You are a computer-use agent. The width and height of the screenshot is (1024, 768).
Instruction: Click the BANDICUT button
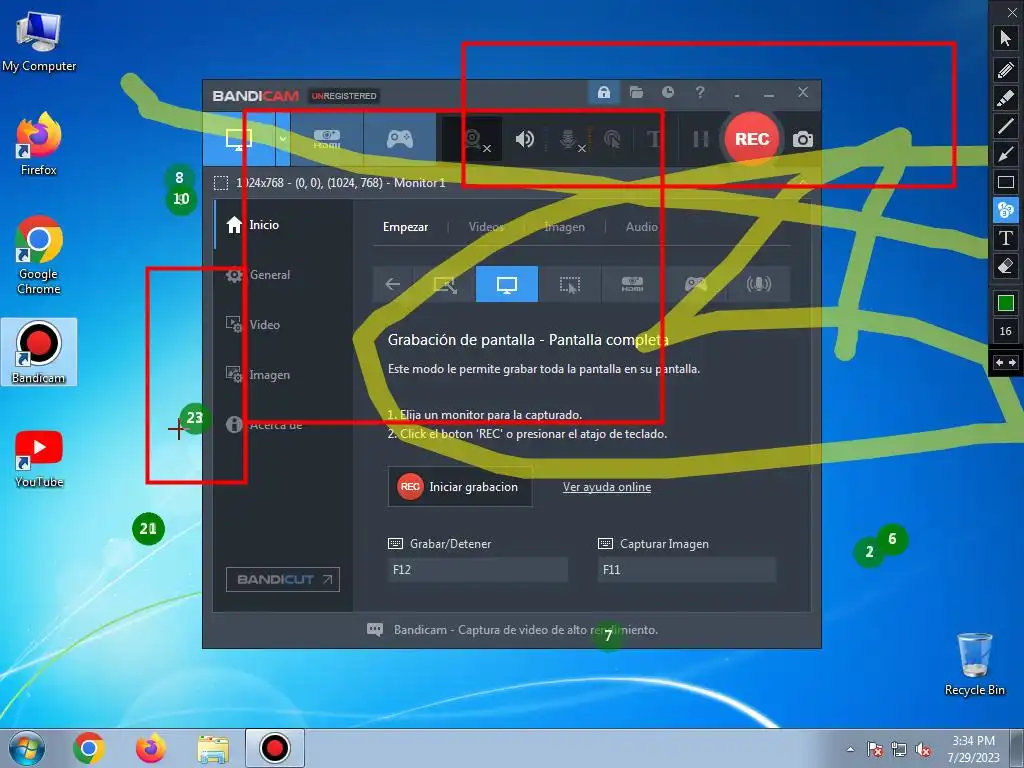[x=283, y=579]
